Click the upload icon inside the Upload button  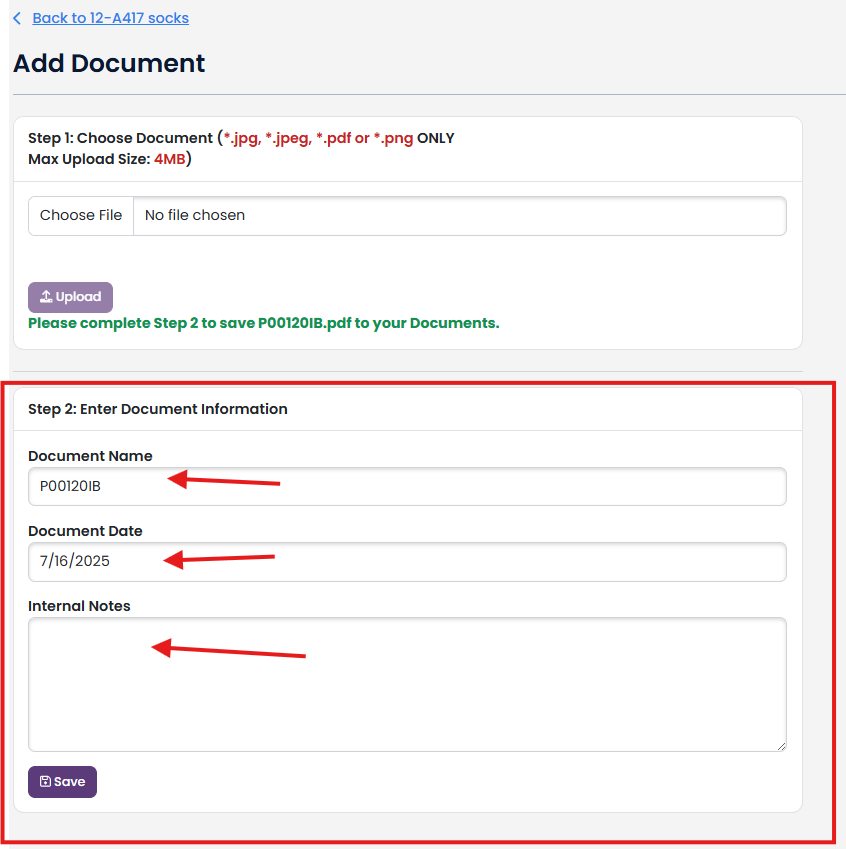tap(46, 296)
